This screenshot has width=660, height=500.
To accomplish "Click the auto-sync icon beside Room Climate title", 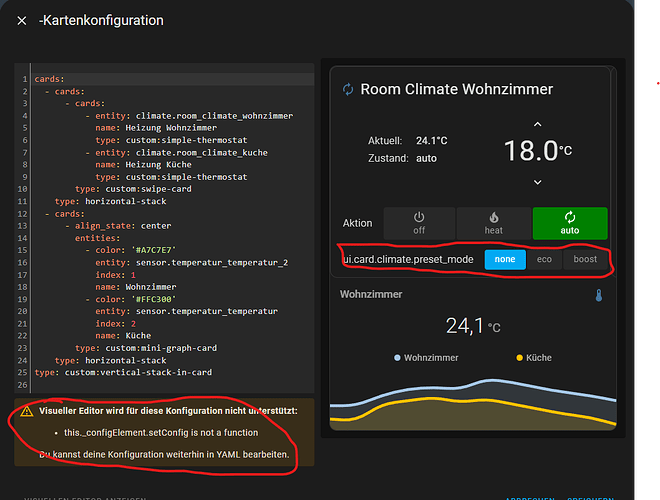I will [348, 89].
